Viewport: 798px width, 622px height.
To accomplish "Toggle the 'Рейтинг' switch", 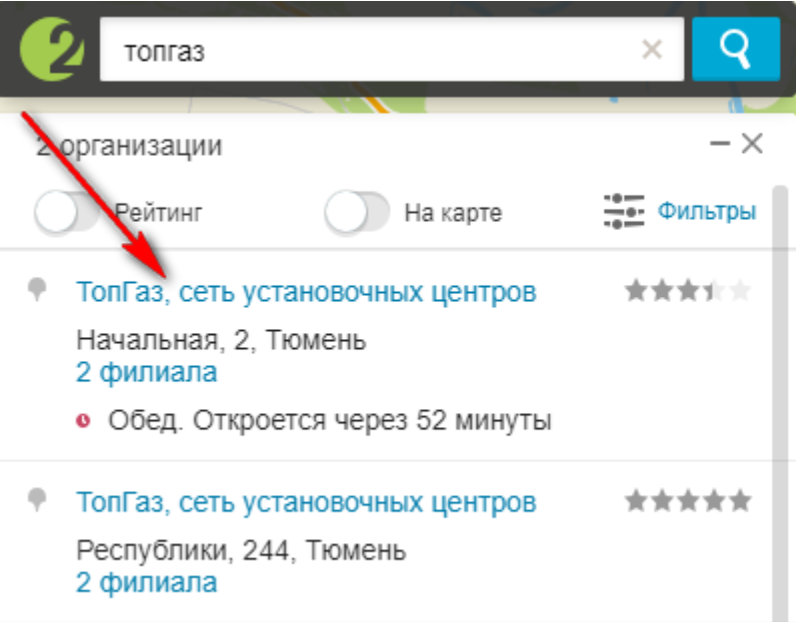I will click(x=67, y=212).
